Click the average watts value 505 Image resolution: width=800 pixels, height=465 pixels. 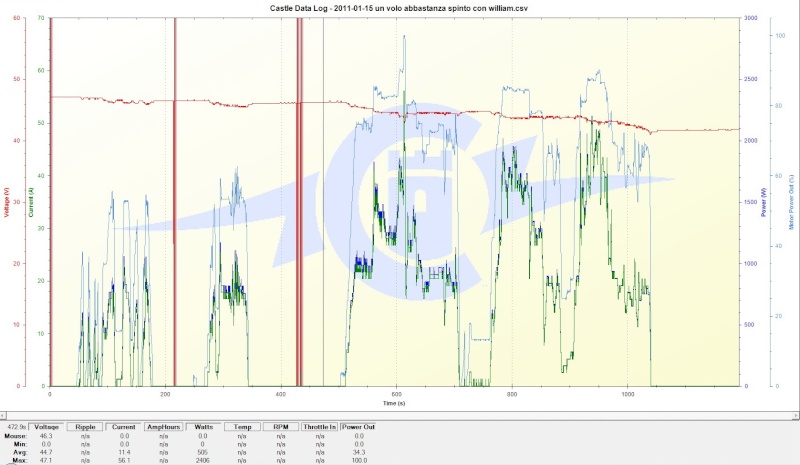pyautogui.click(x=203, y=452)
